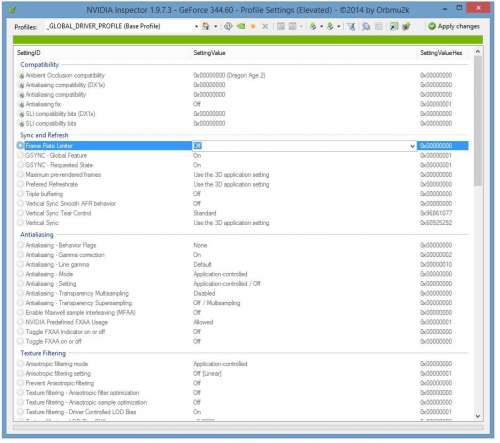Collapse the Antialiasing group header
Screen dimensions: 500x443
[37, 235]
